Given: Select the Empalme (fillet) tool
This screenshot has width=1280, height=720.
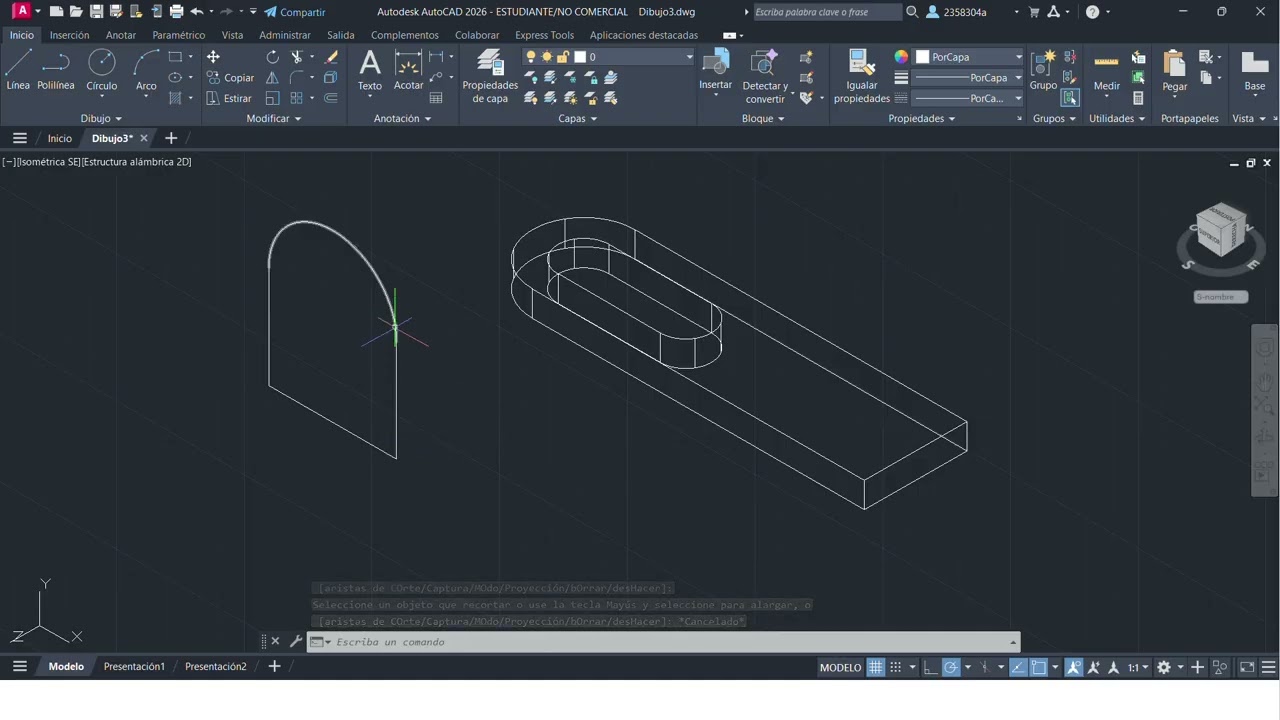Looking at the screenshot, I should [297, 78].
